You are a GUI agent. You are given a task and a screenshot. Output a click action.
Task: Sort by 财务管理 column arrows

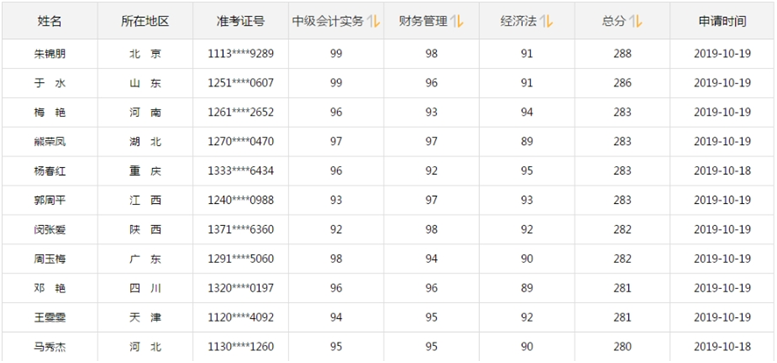point(457,21)
